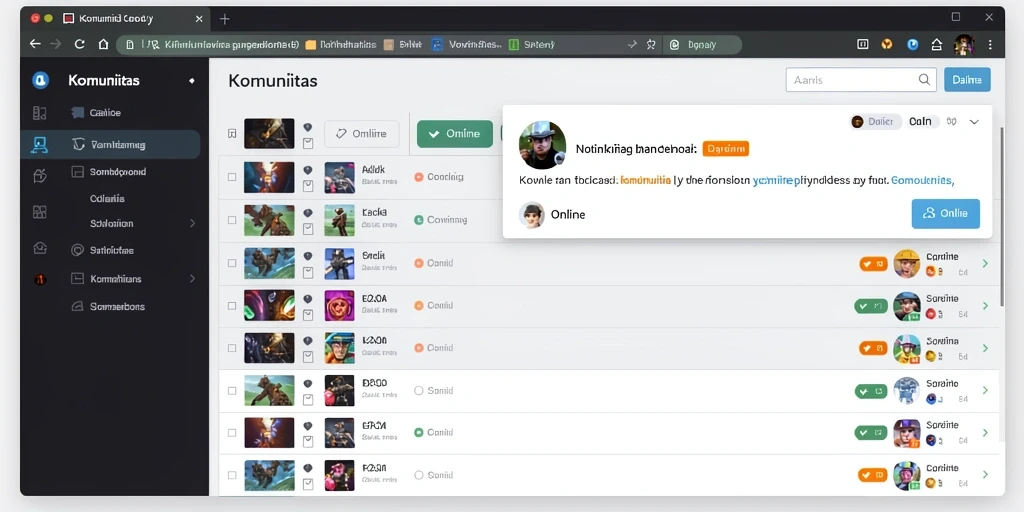Tick the checkbox on the Adidk row
This screenshot has height=512, width=1024.
pos(232,176)
